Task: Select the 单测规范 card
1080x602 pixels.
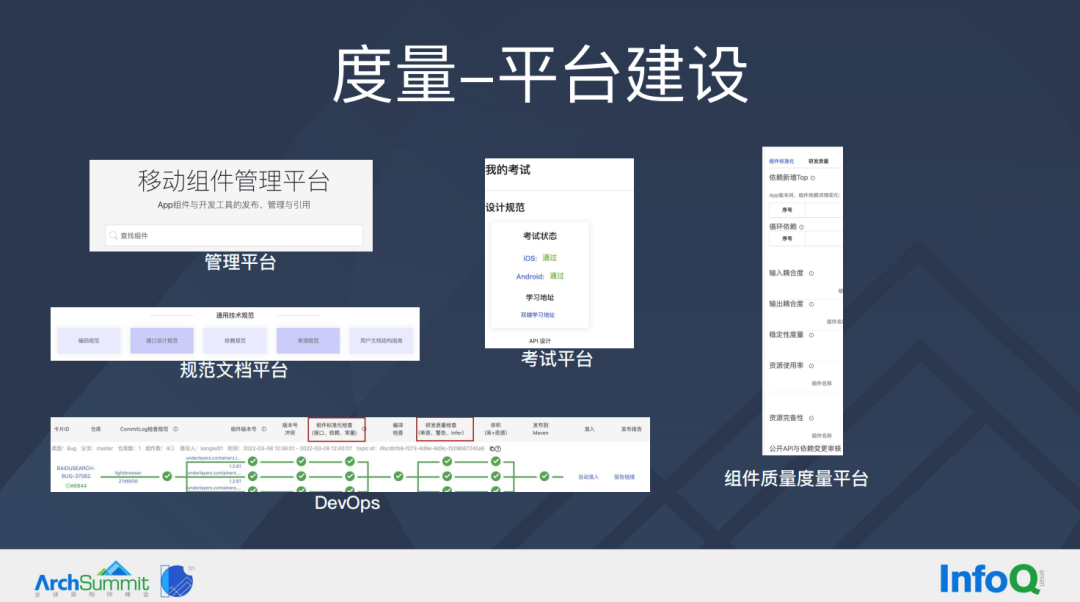Action: click(x=308, y=341)
